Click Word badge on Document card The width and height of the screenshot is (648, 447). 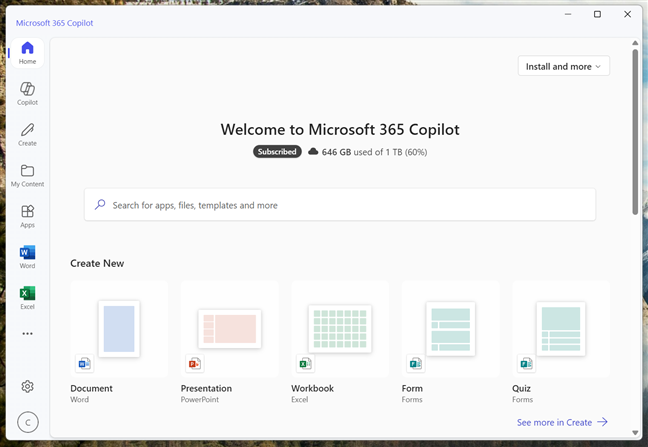coord(84,364)
